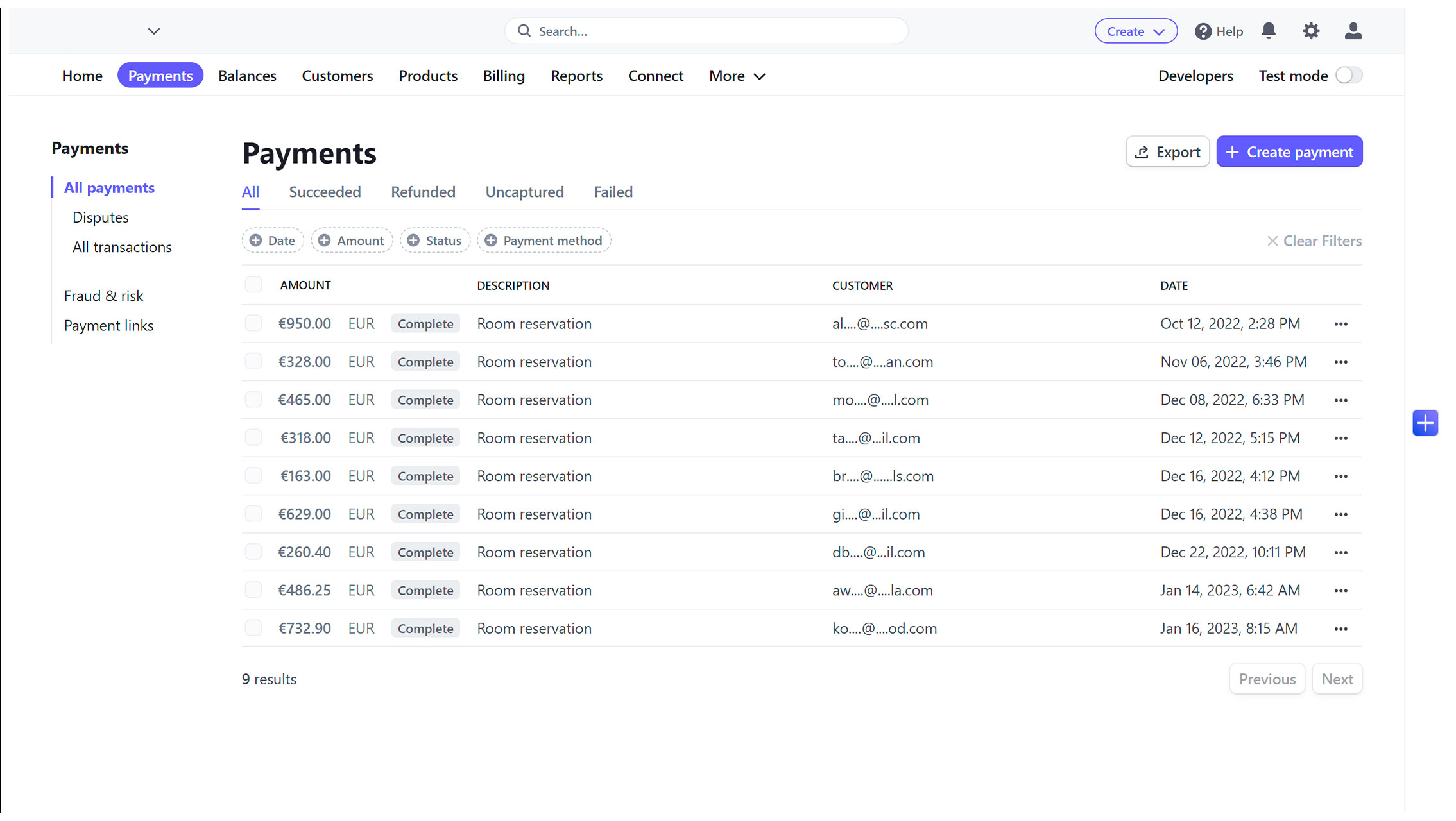The image size is (1456, 821).
Task: Click customer al....@....sc.com
Action: 880,324
